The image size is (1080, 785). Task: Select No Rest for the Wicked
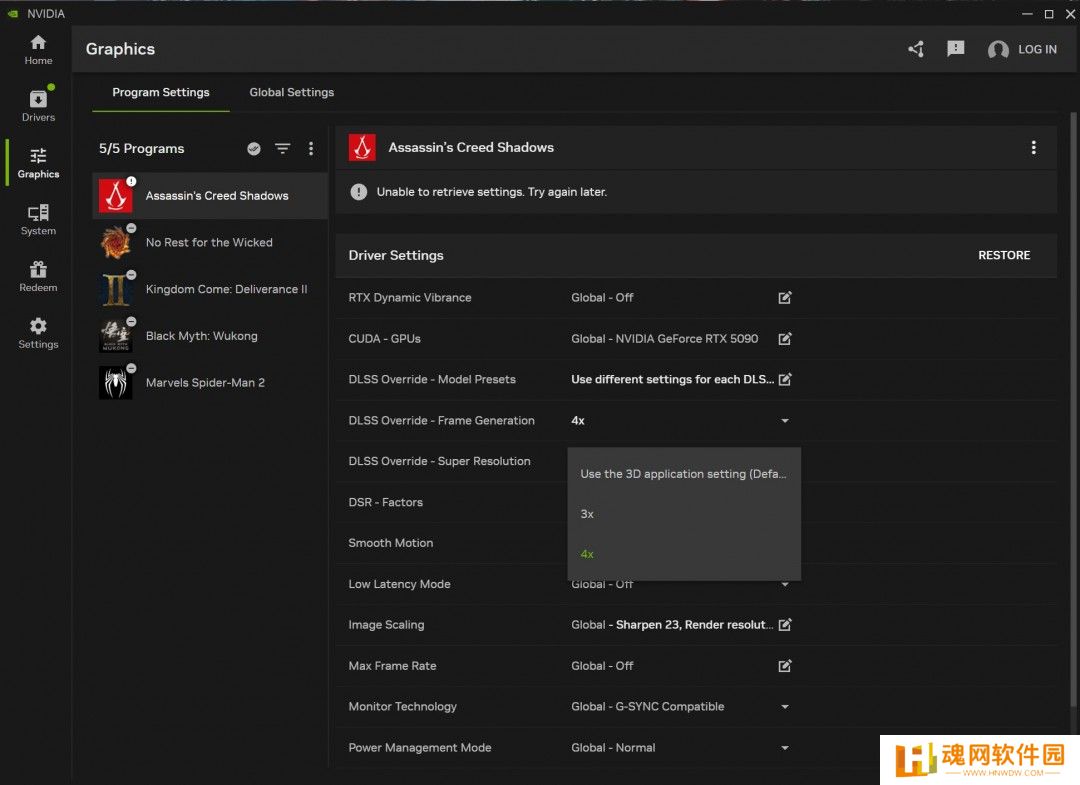[x=210, y=242]
